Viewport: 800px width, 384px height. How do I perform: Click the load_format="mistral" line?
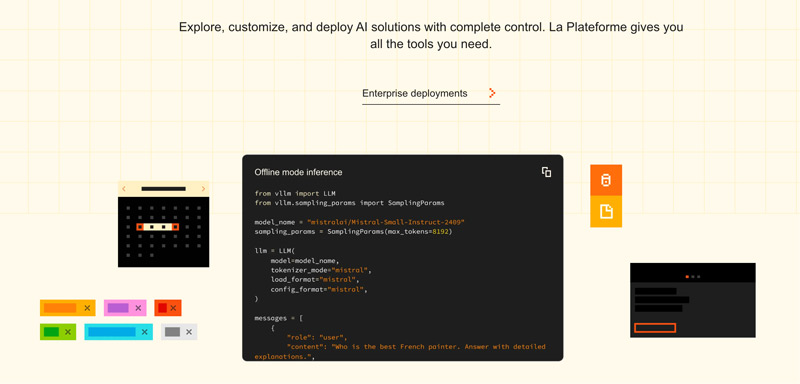coord(315,280)
